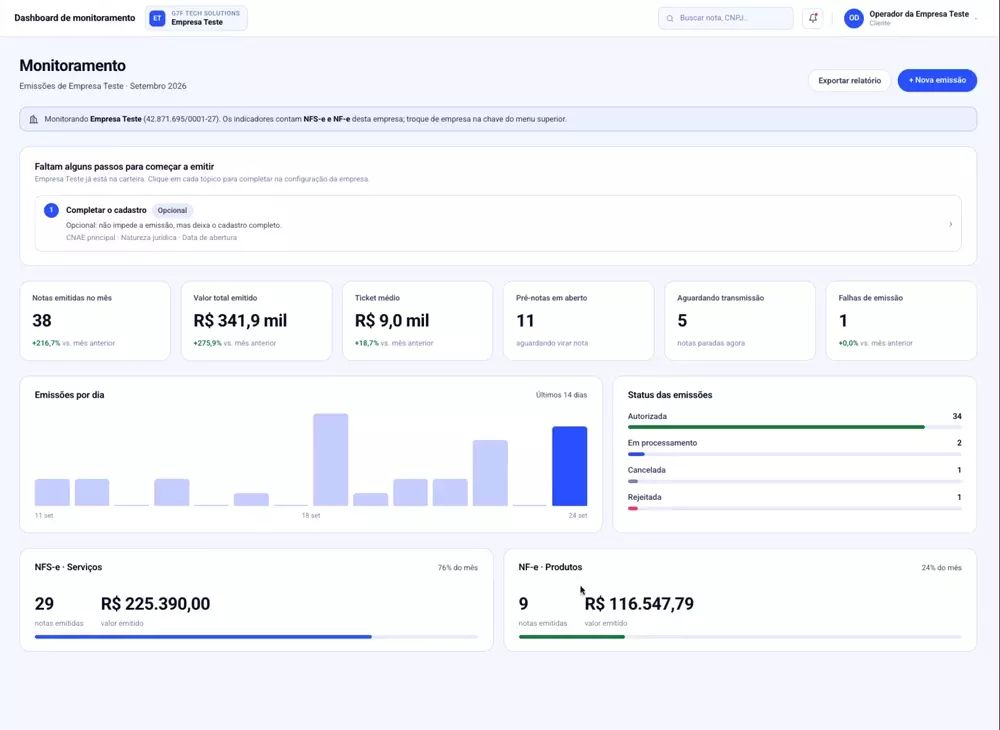Expand the Completar o cadastro chevron
Viewport: 1000px width, 730px height.
(x=950, y=224)
